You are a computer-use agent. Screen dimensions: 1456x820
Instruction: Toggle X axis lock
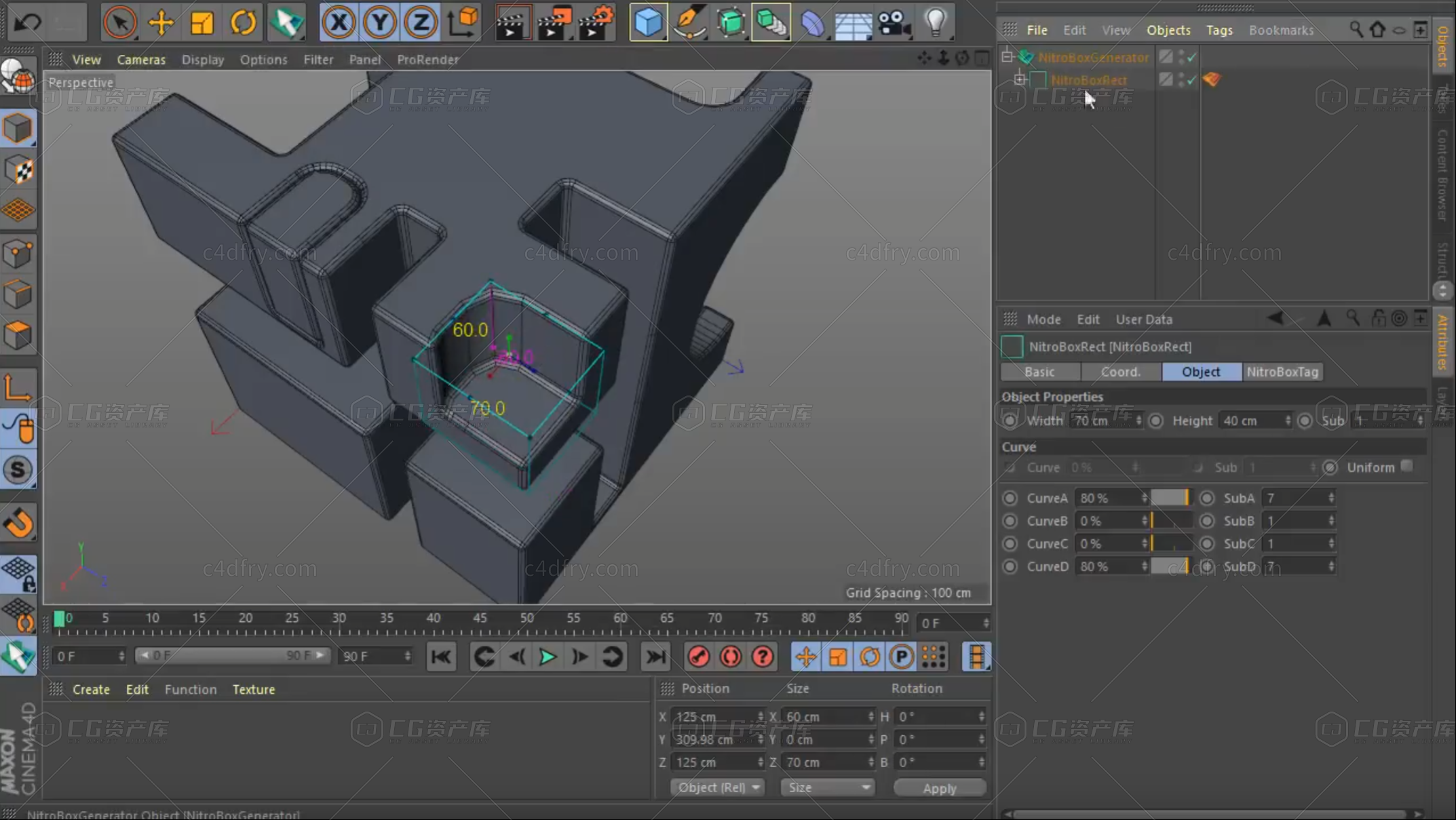pos(339,22)
